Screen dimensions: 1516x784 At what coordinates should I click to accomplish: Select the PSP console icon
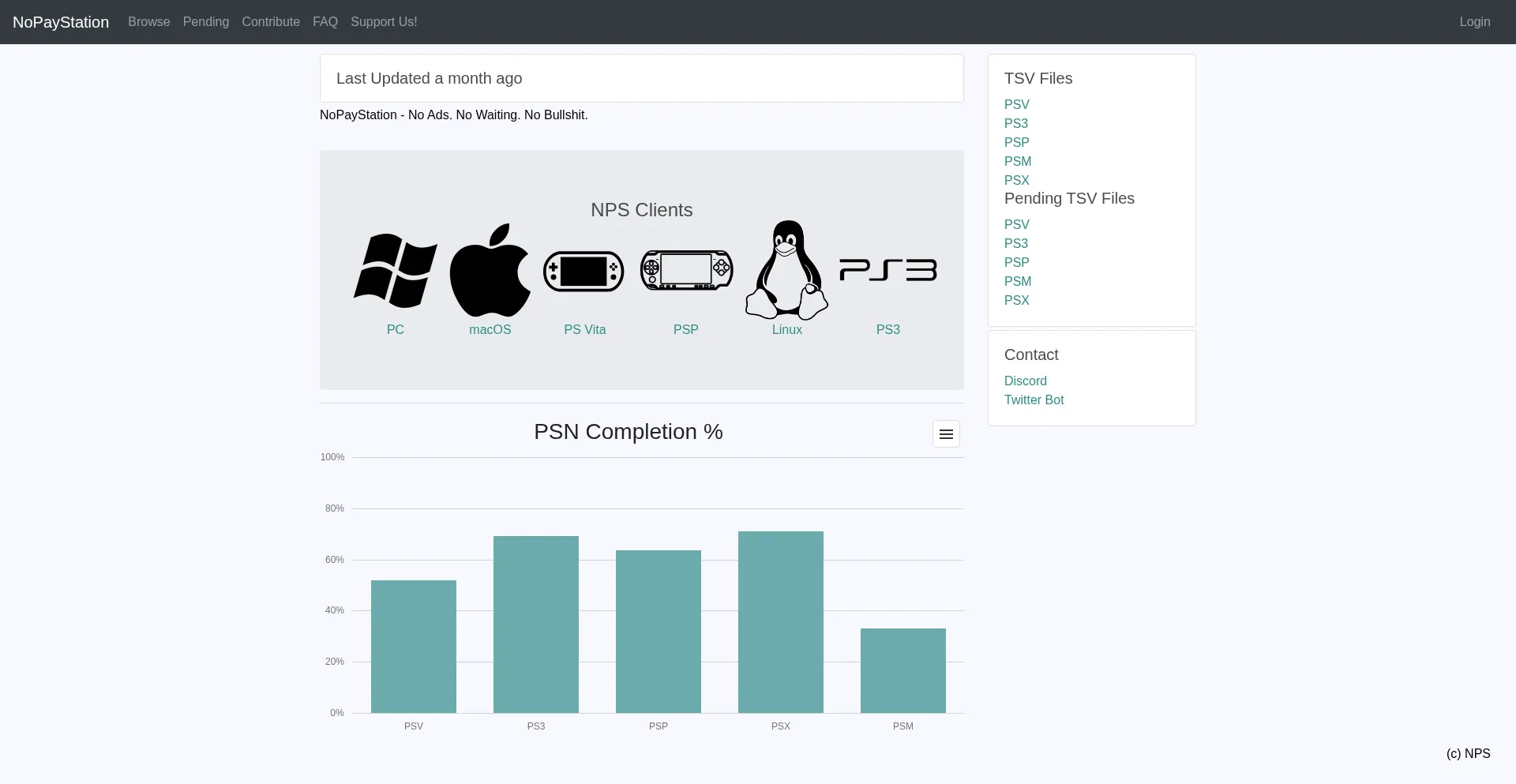(x=686, y=271)
